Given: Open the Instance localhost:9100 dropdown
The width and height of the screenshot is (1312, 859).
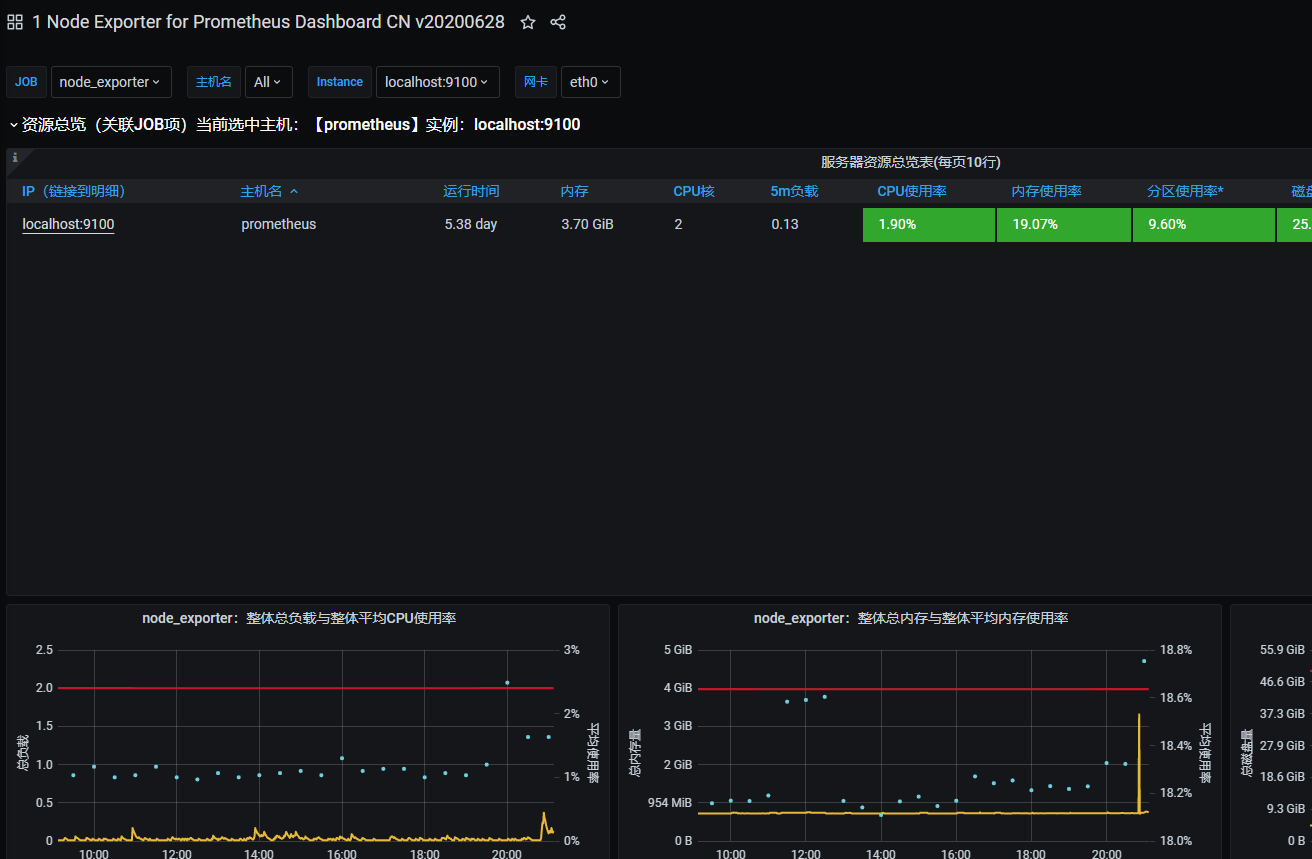Looking at the screenshot, I should (437, 82).
